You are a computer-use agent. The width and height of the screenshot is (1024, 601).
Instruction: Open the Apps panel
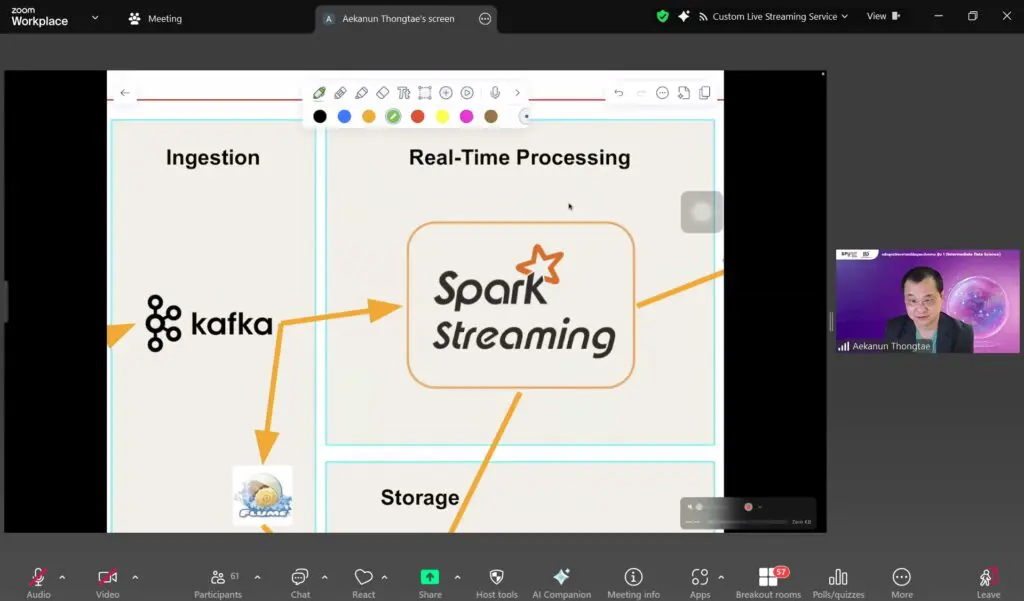click(699, 583)
